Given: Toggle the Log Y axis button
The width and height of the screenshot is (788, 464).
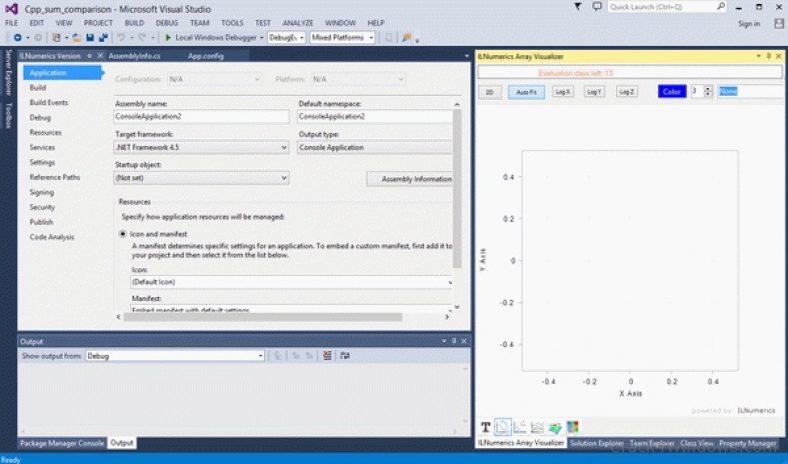Looking at the screenshot, I should pyautogui.click(x=594, y=92).
